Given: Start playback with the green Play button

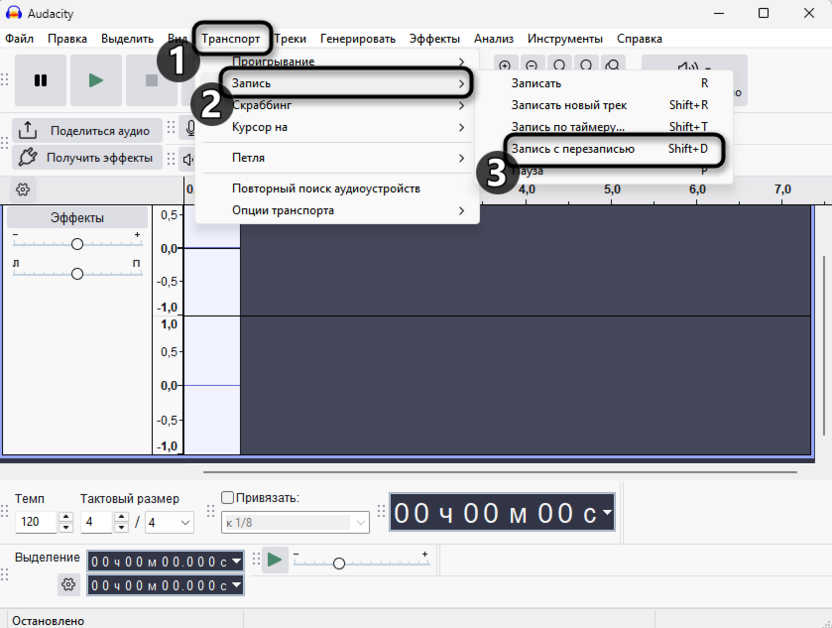Looking at the screenshot, I should click(96, 81).
